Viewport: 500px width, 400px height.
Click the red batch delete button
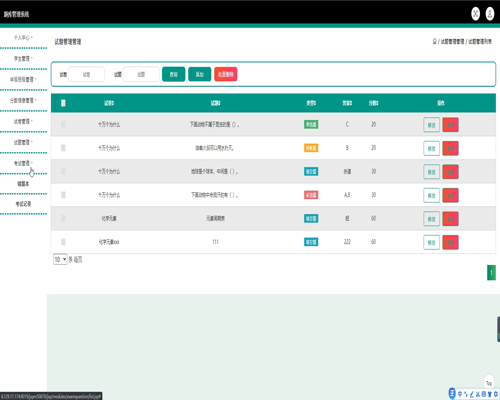(226, 74)
